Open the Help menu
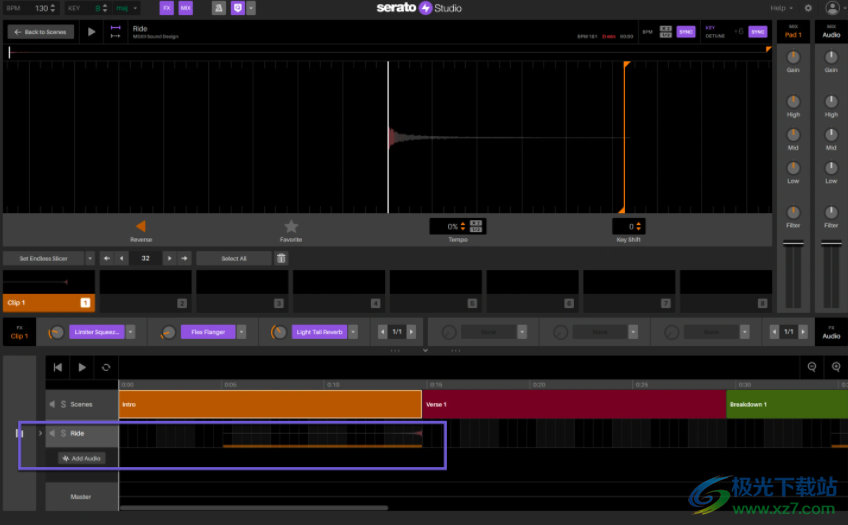The height and width of the screenshot is (525, 848). pyautogui.click(x=781, y=8)
